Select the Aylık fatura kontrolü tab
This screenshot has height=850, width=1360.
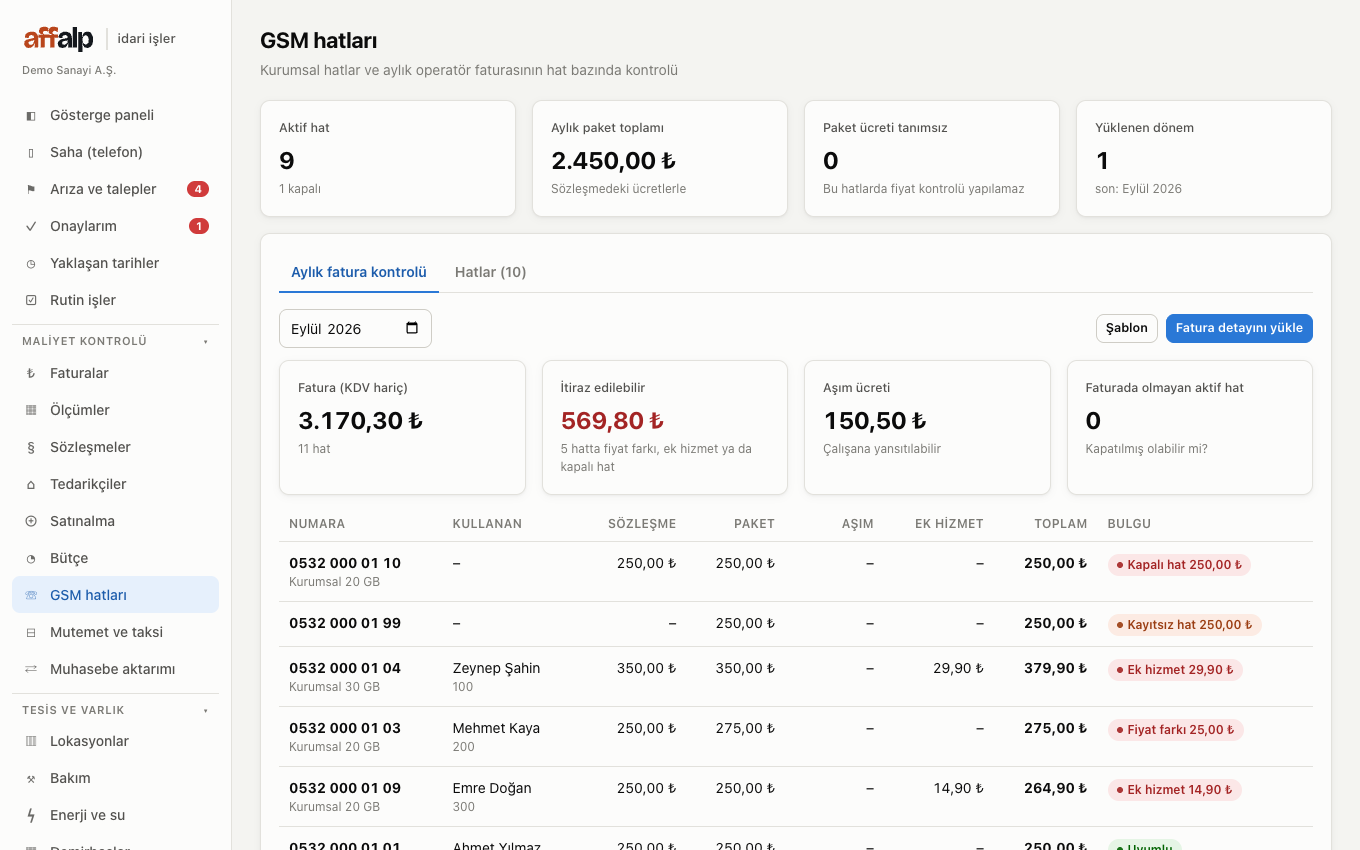359,272
